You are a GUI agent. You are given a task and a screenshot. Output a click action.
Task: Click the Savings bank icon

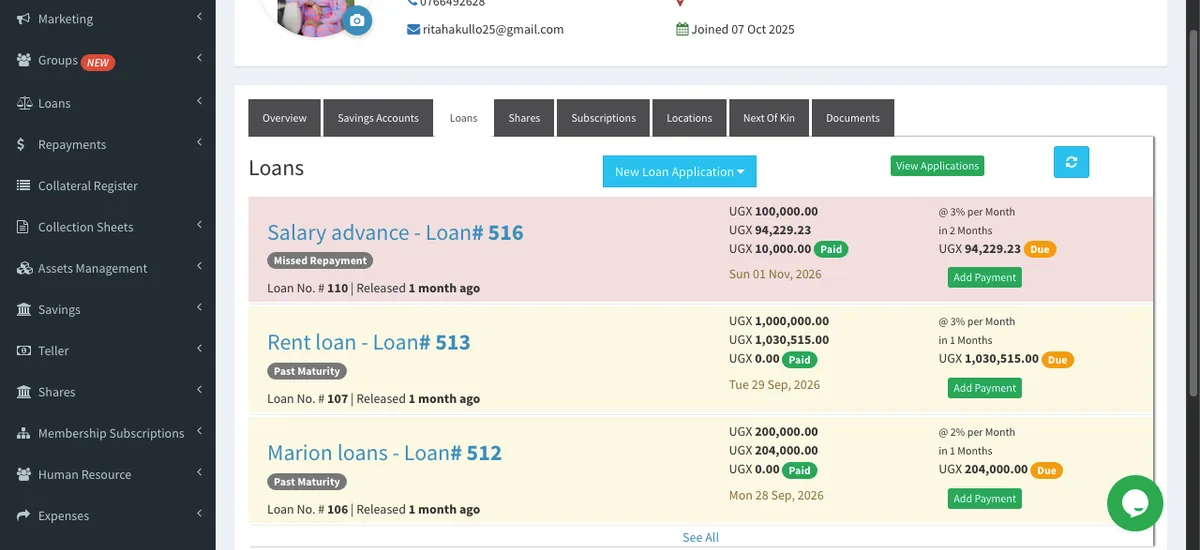pyautogui.click(x=23, y=309)
